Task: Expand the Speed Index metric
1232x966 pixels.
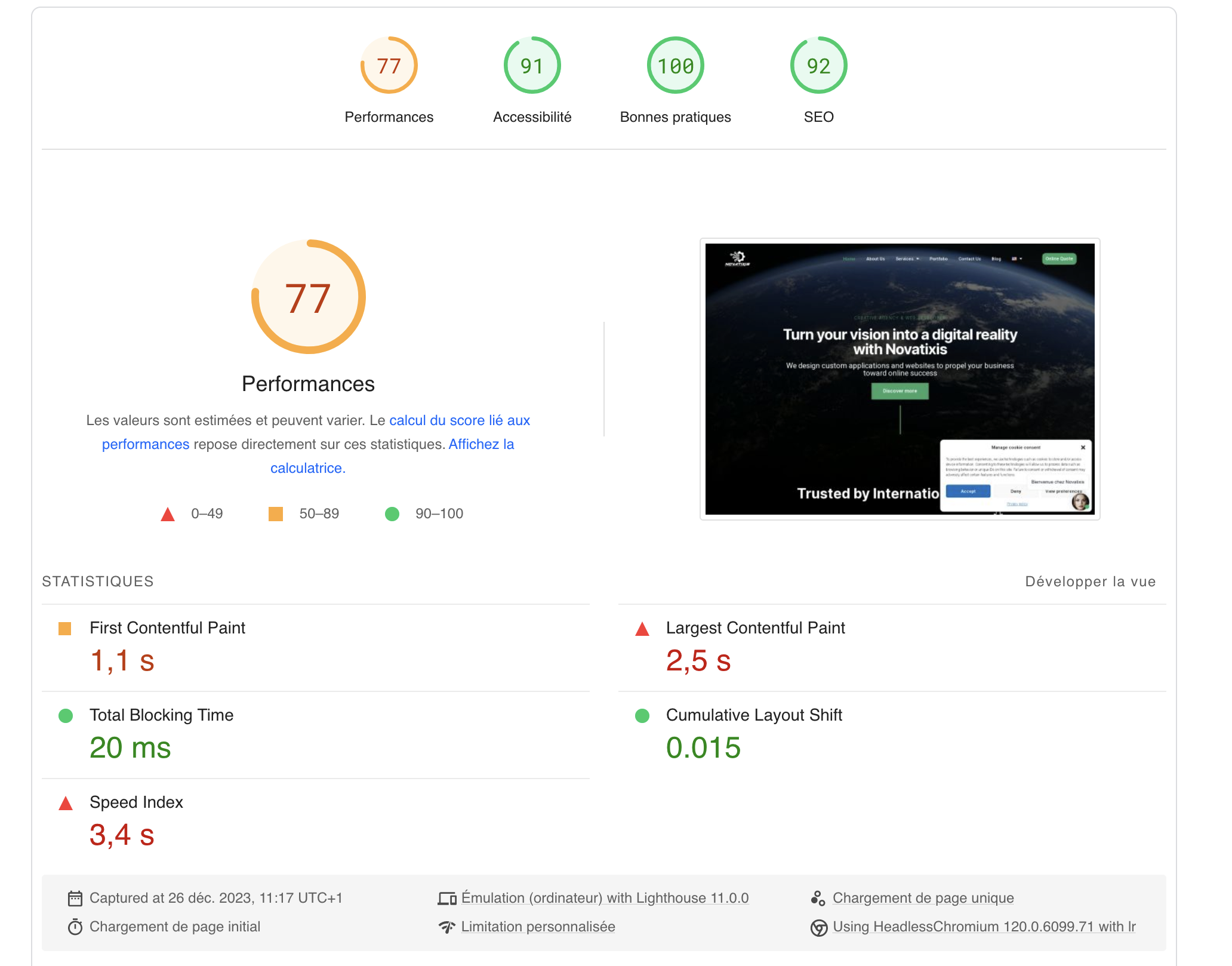Action: 136,802
